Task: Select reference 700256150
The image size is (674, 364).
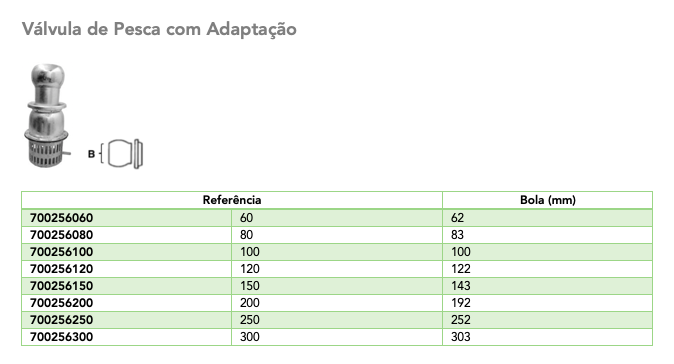Action: click(x=61, y=286)
